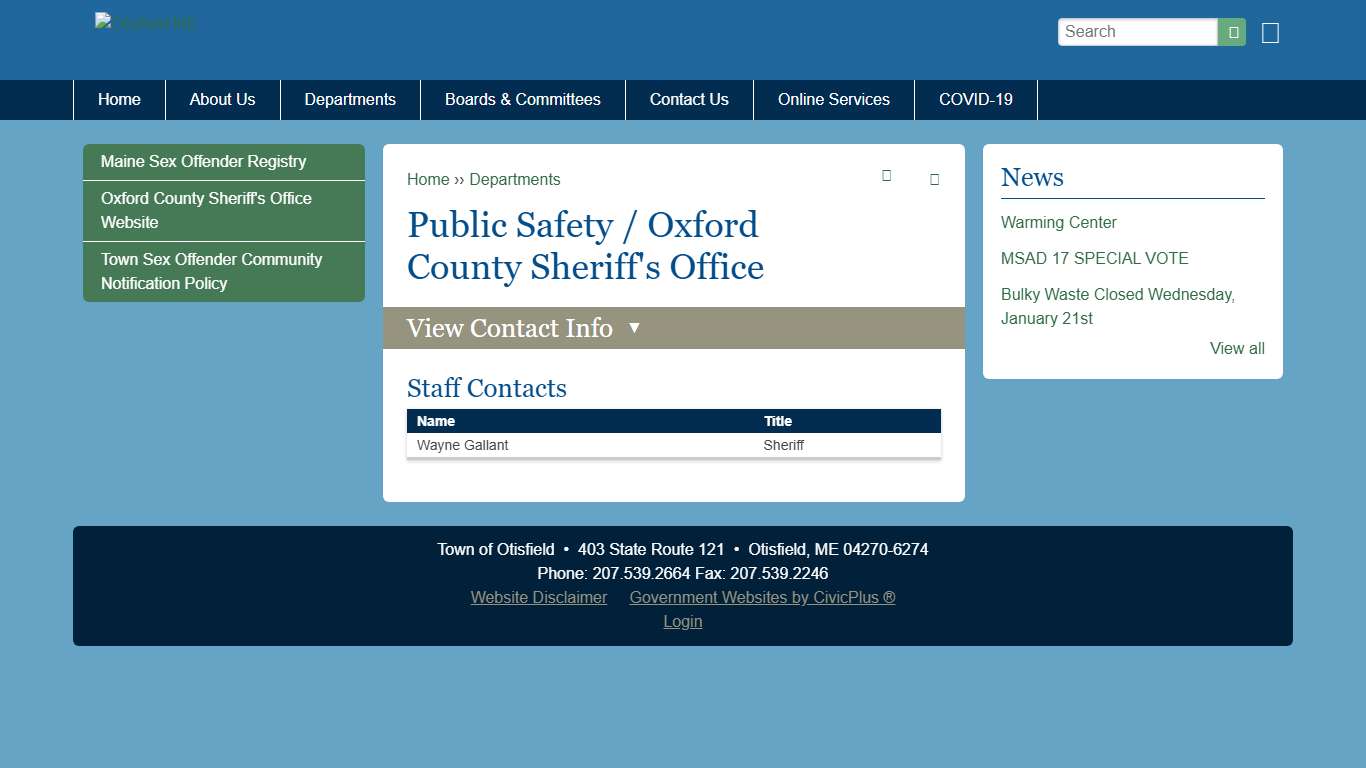The width and height of the screenshot is (1366, 768).
Task: Visit the Oxford County Sheriff's Office Website
Action: [x=206, y=210]
